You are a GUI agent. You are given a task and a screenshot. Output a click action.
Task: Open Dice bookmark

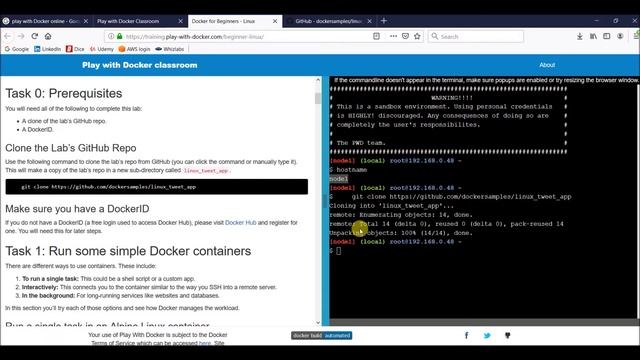(x=75, y=49)
